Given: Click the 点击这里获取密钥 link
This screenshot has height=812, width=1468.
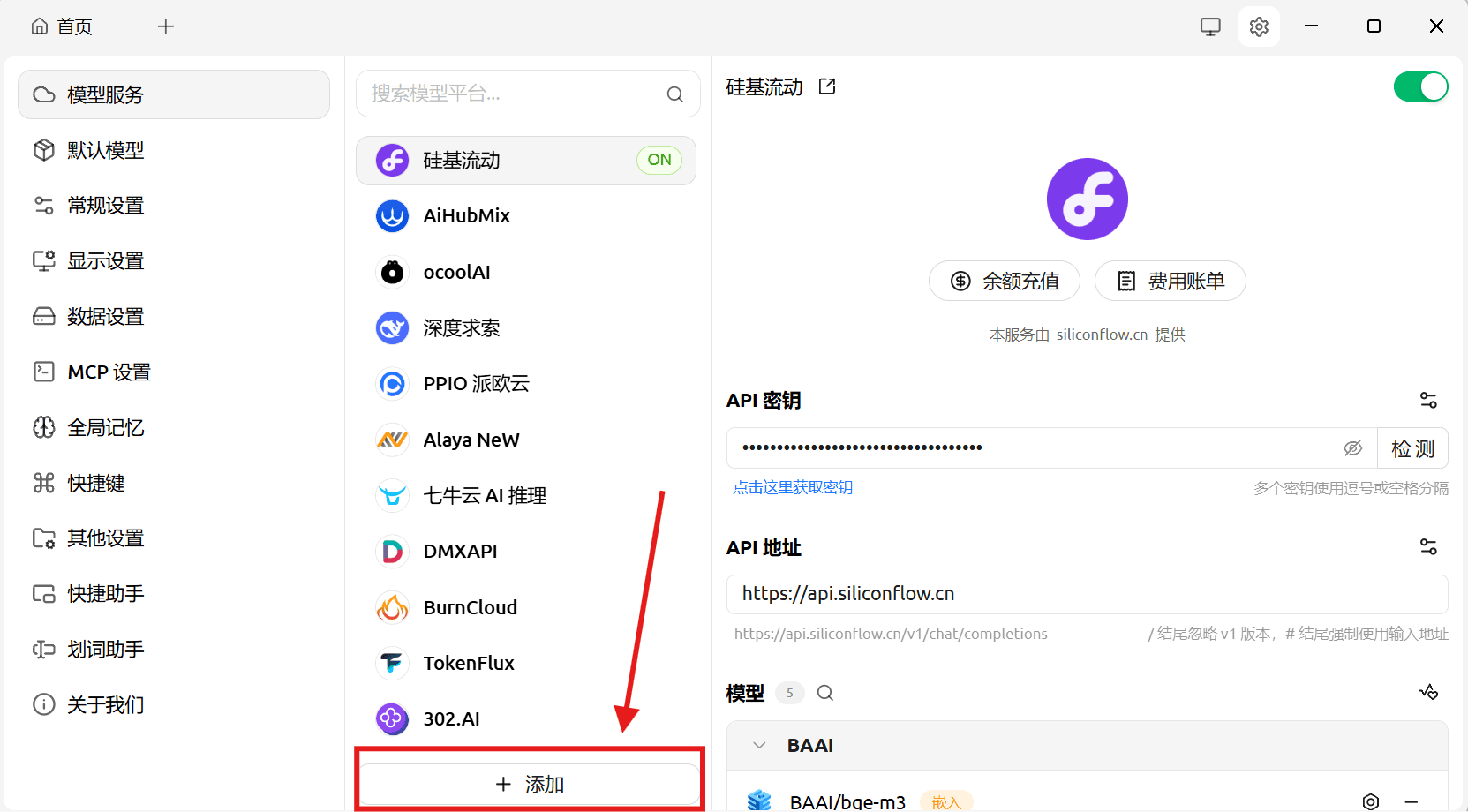Looking at the screenshot, I should coord(793,487).
